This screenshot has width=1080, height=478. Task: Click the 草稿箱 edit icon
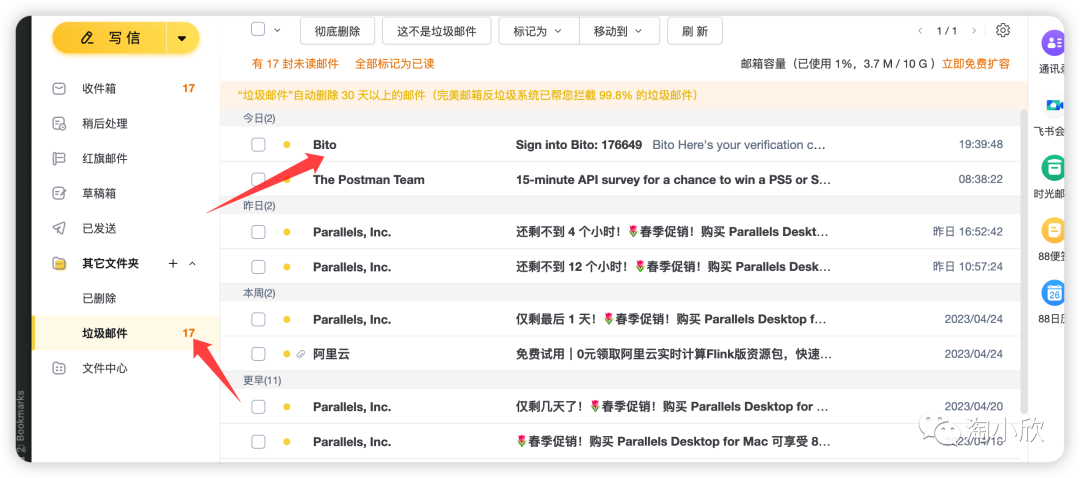tap(60, 194)
